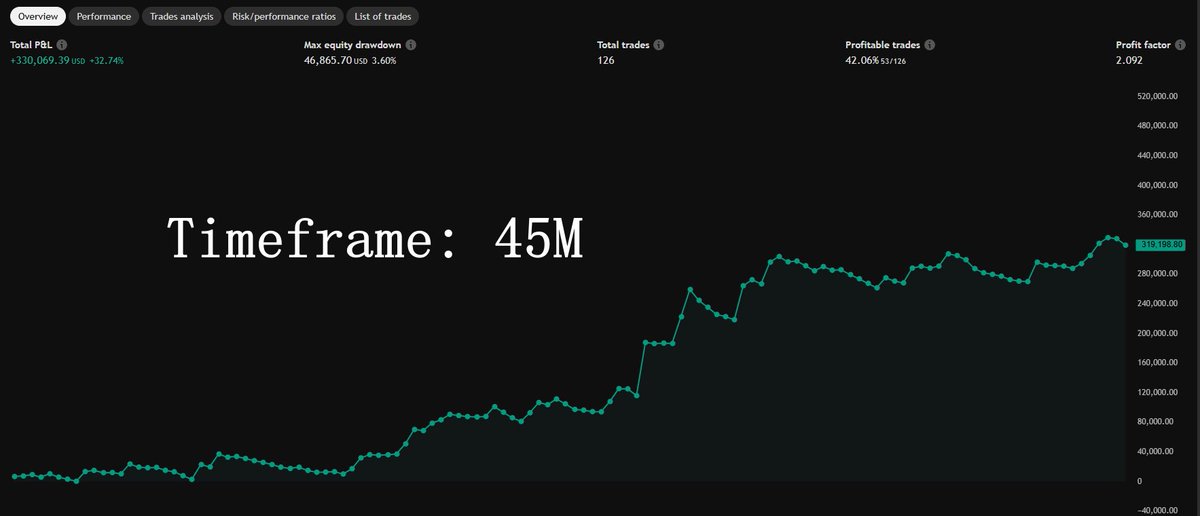Open the Trades analysis tab
The width and height of the screenshot is (1200, 516).
(x=182, y=16)
